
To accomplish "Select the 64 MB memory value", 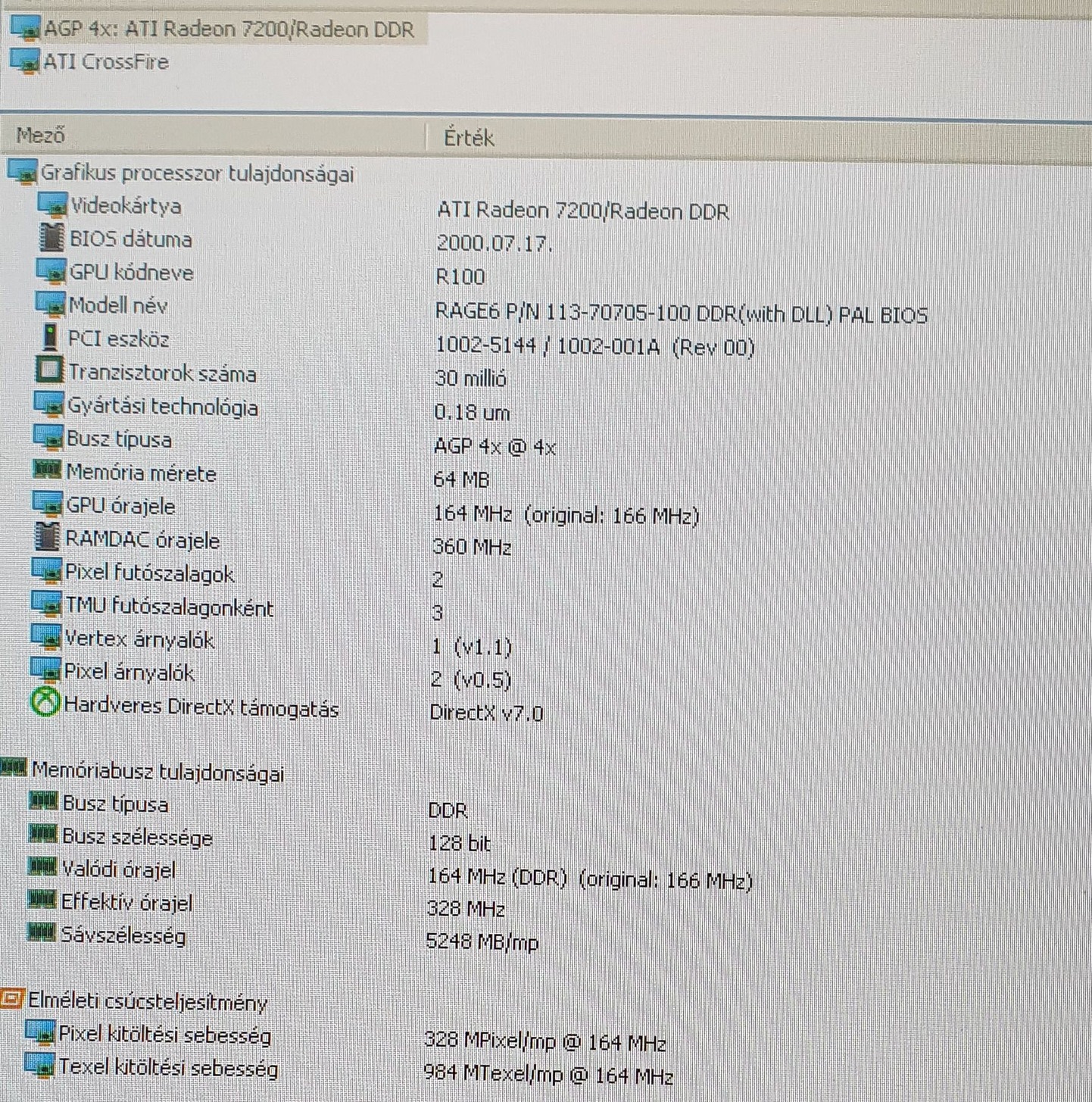I will [x=461, y=479].
